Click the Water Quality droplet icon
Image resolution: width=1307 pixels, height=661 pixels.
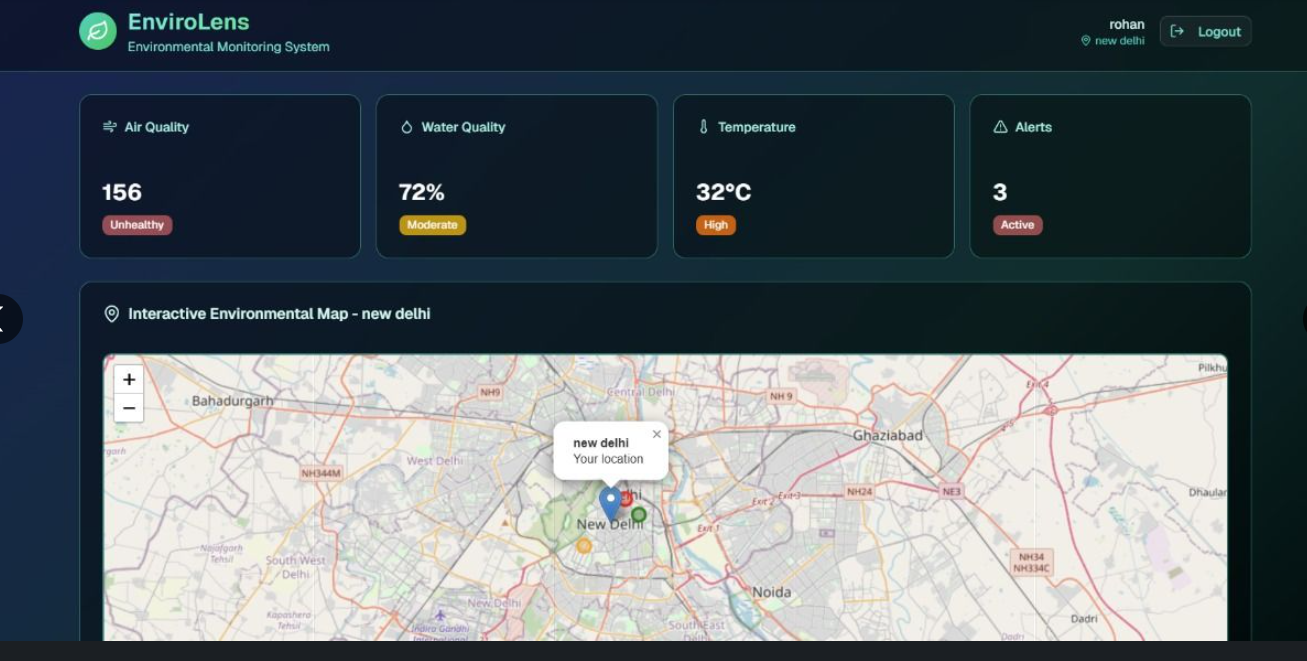(x=407, y=127)
